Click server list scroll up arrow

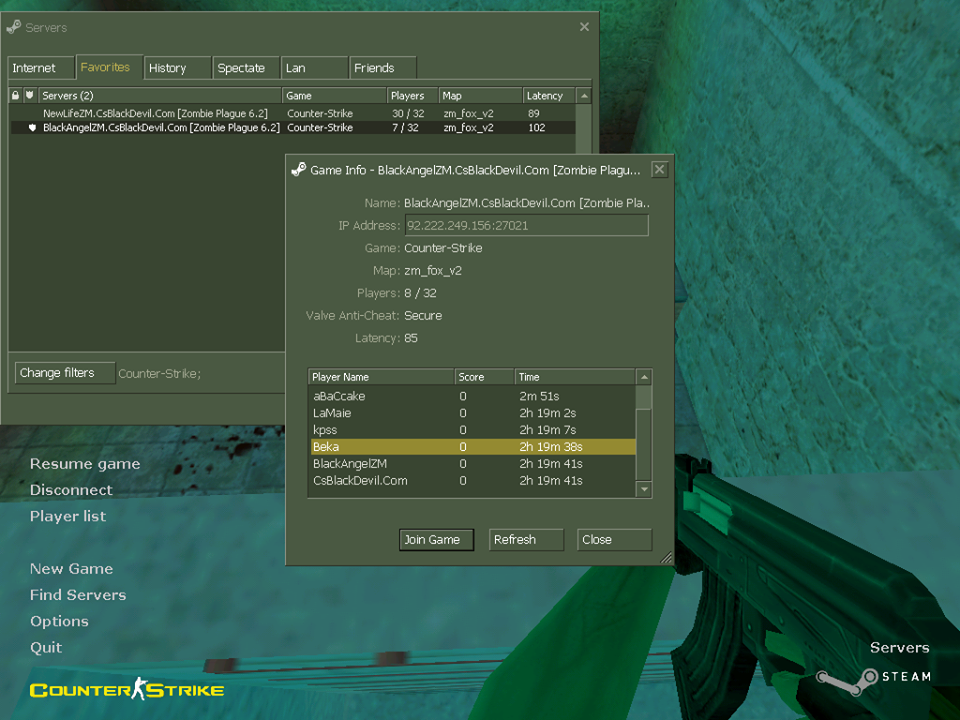click(584, 96)
